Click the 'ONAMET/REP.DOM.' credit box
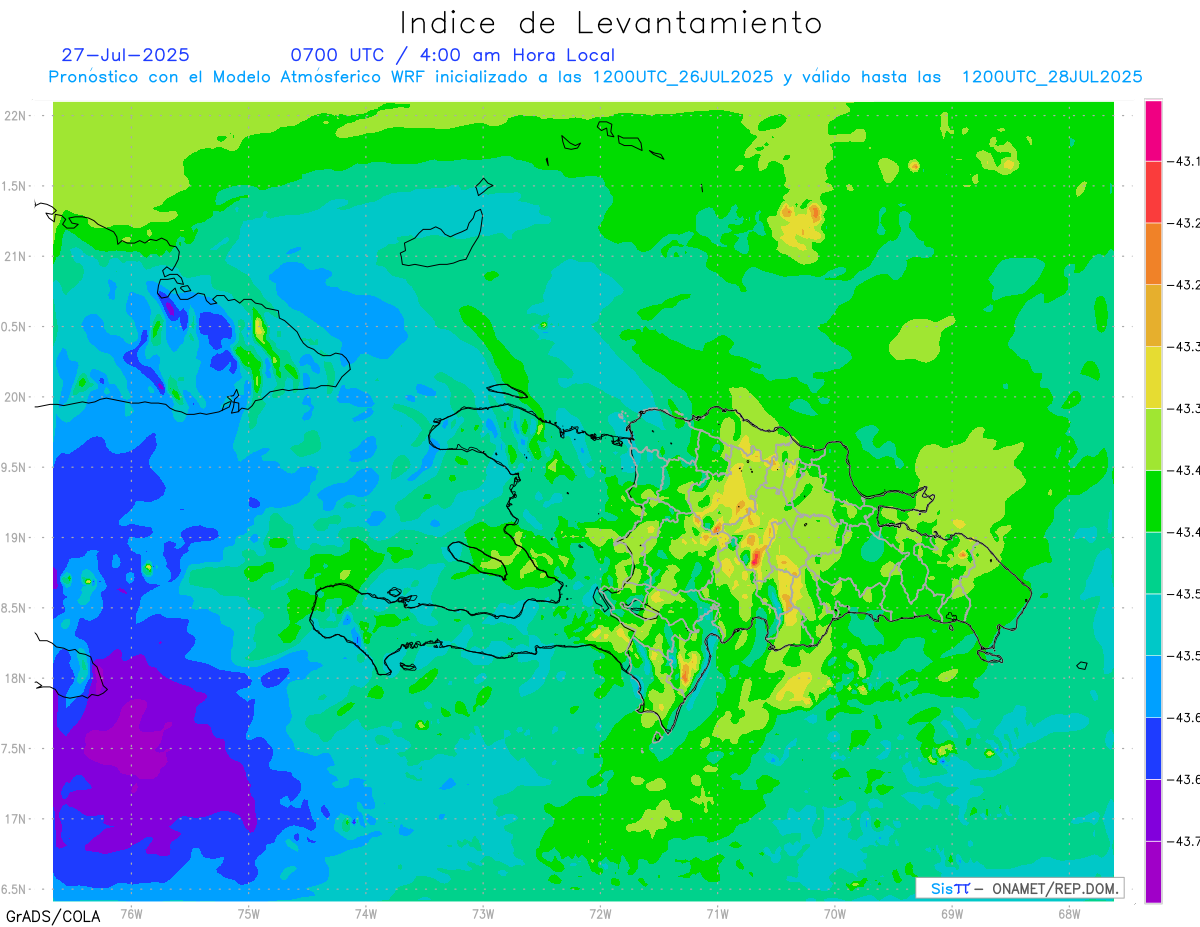 [x=1019, y=888]
